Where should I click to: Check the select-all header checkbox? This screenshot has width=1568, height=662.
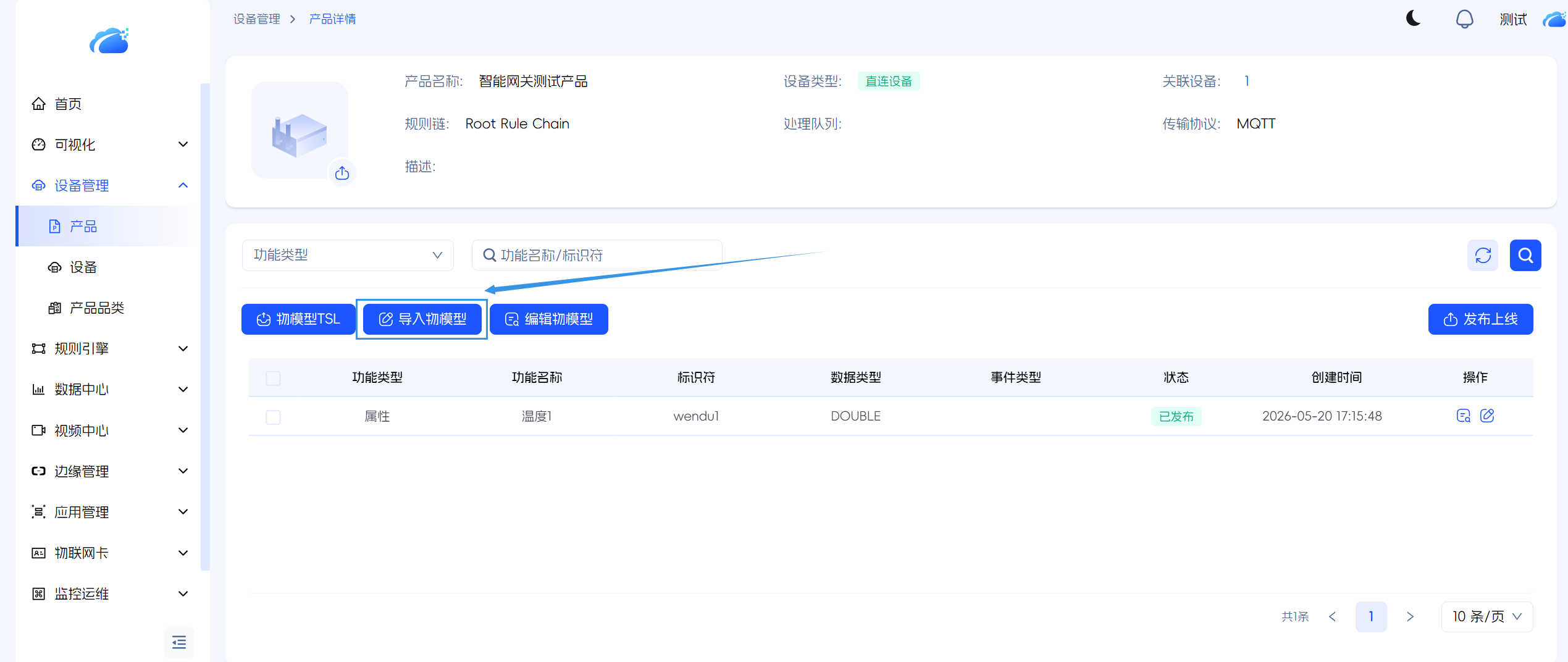tap(273, 378)
